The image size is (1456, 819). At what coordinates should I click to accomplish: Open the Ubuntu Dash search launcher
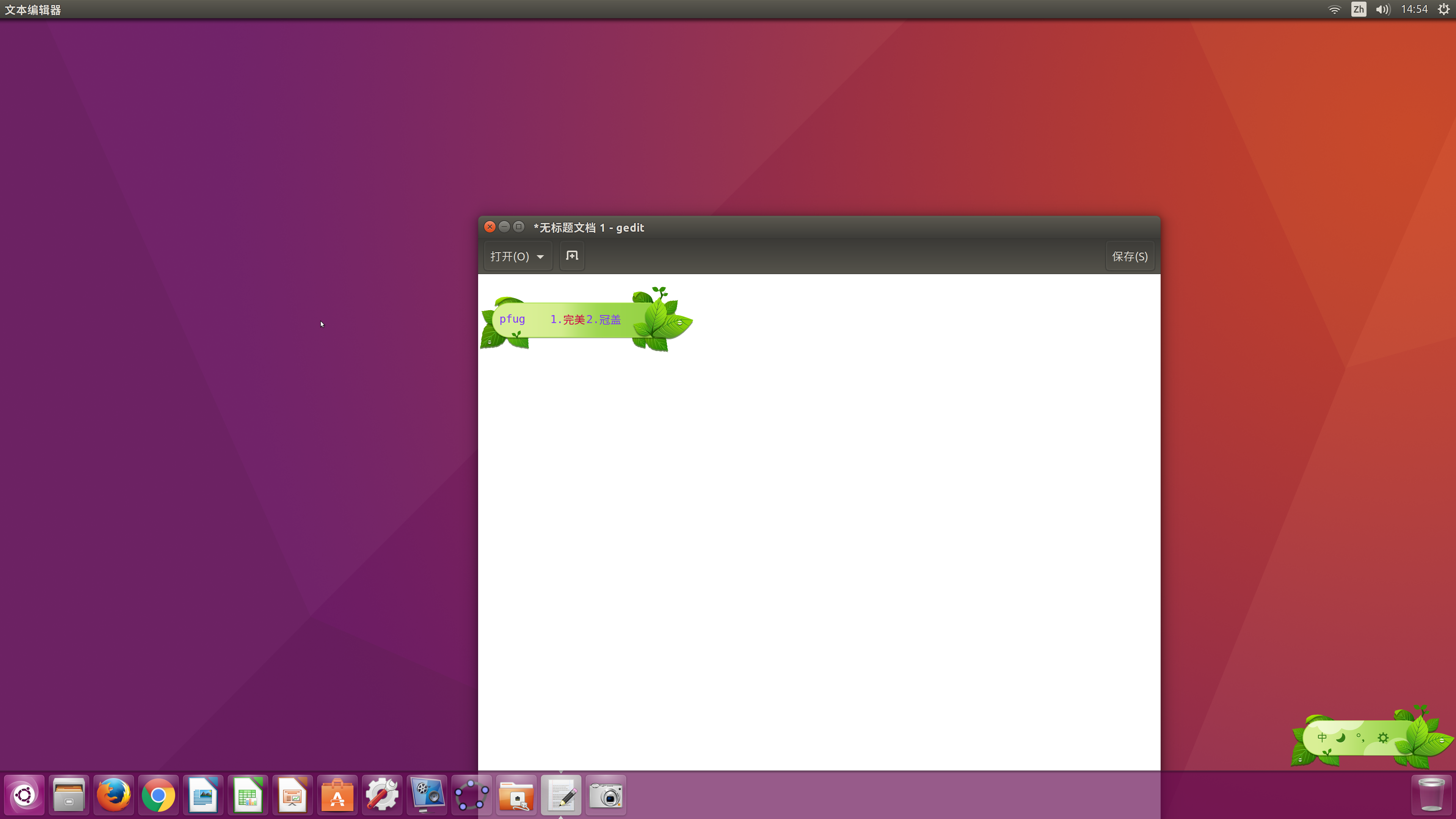pyautogui.click(x=24, y=795)
